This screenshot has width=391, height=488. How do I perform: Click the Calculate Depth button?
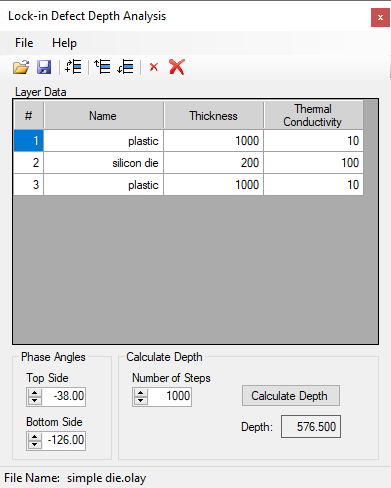(x=291, y=396)
